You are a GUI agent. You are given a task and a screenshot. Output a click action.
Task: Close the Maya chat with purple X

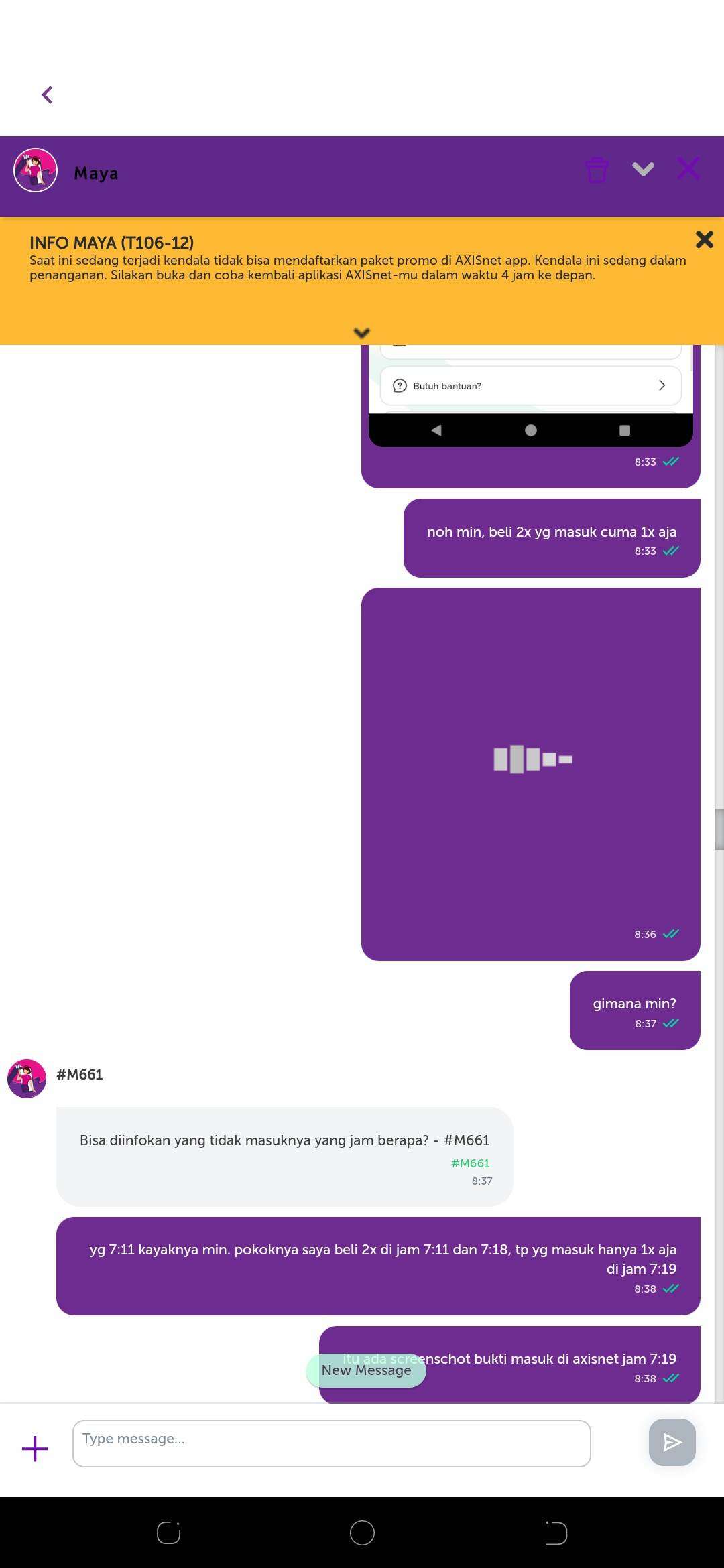688,168
